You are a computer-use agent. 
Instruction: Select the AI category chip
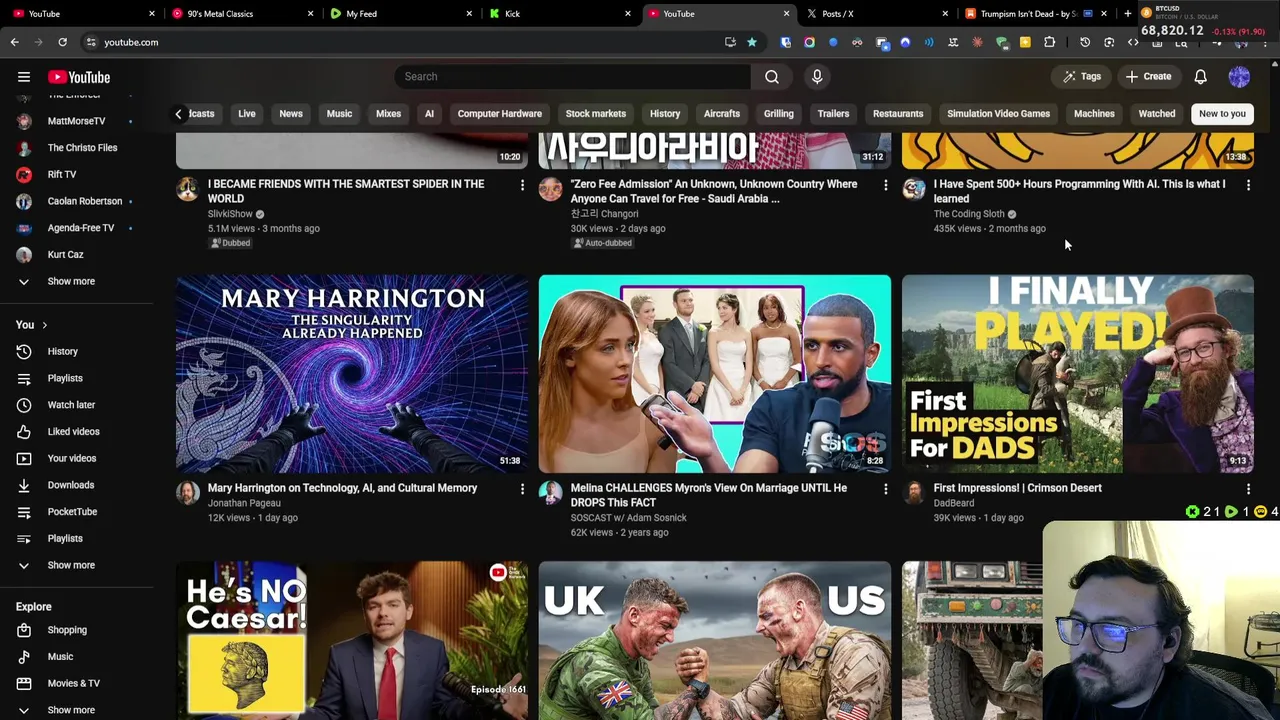[429, 114]
